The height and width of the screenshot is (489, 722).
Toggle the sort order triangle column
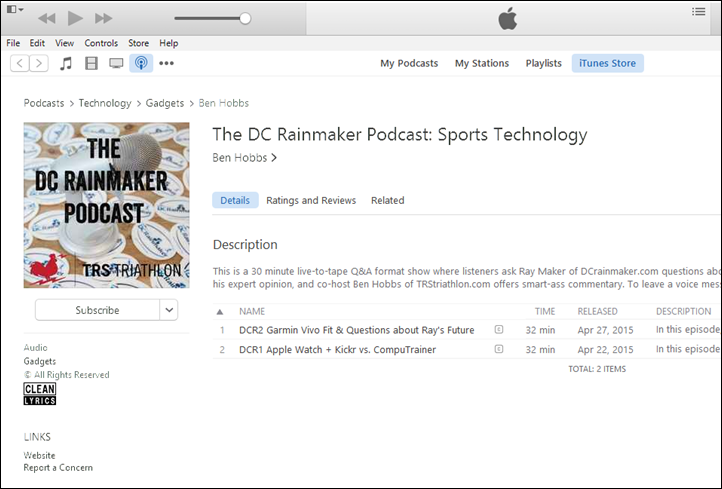pos(220,312)
